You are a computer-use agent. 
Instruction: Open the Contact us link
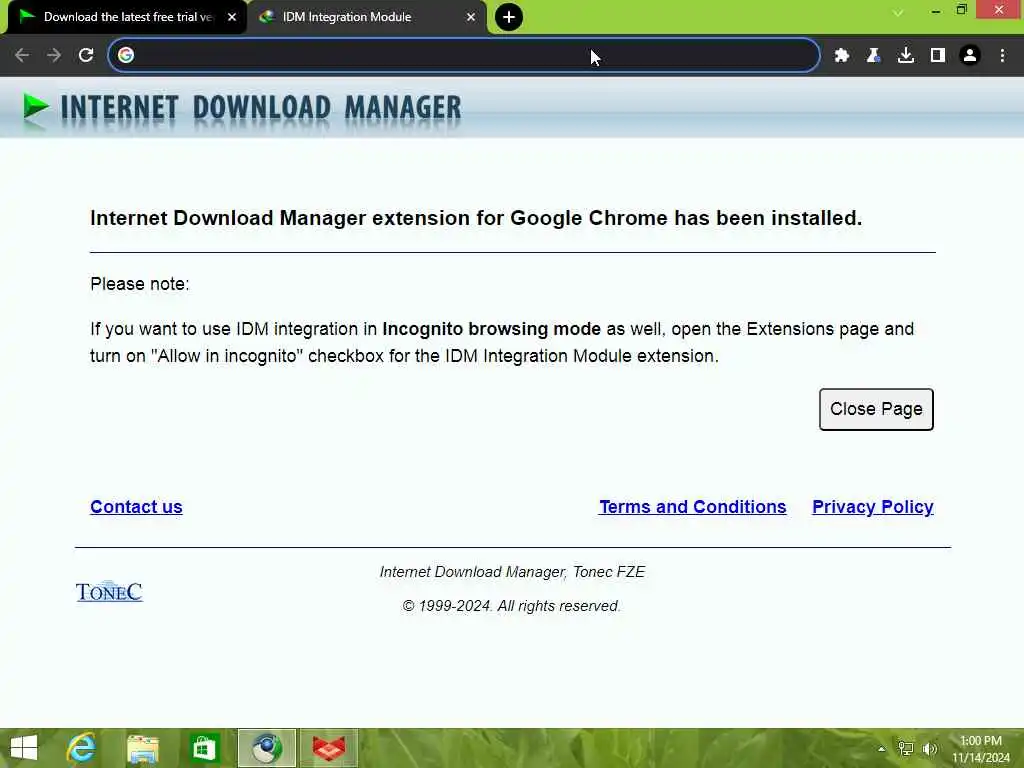(136, 507)
